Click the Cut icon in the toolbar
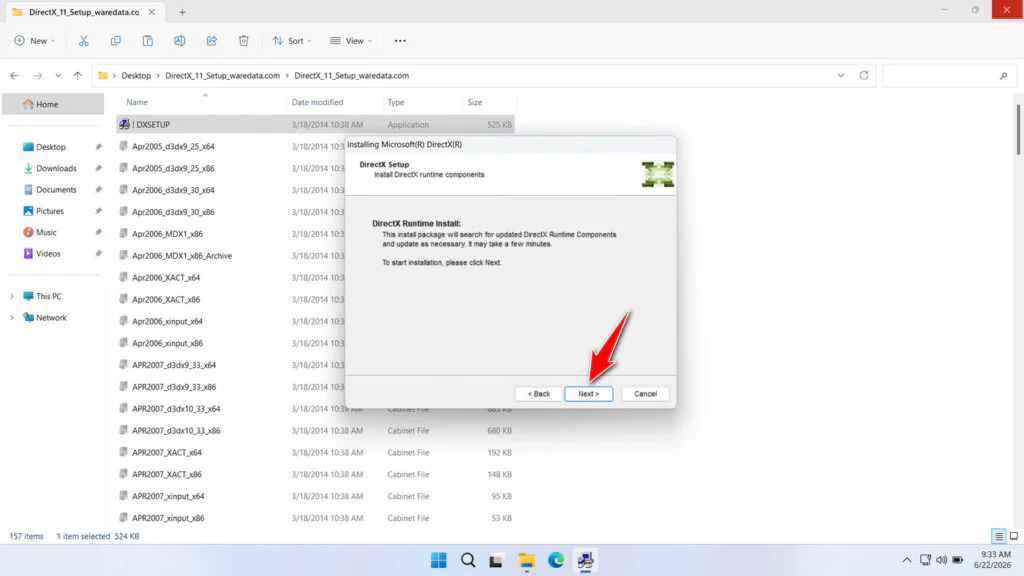1024x576 pixels. [x=84, y=40]
